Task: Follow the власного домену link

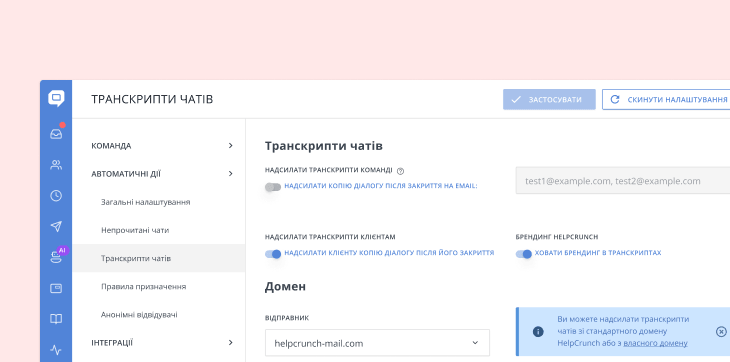Action: pos(656,343)
